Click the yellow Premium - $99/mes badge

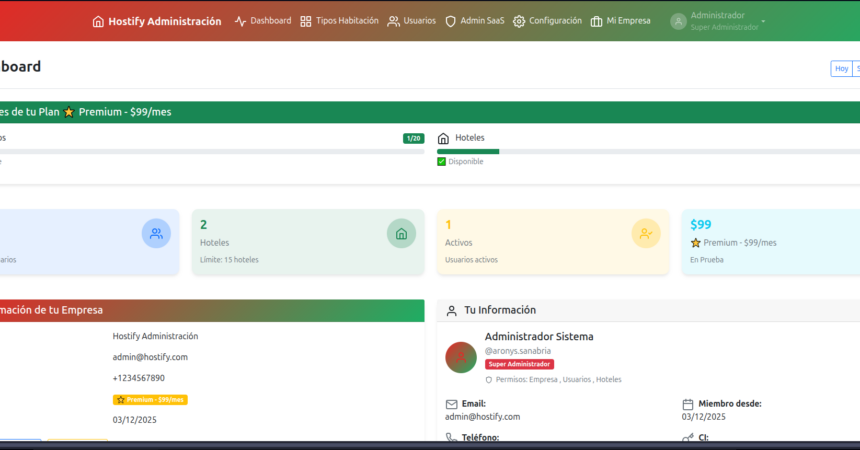[x=150, y=399]
